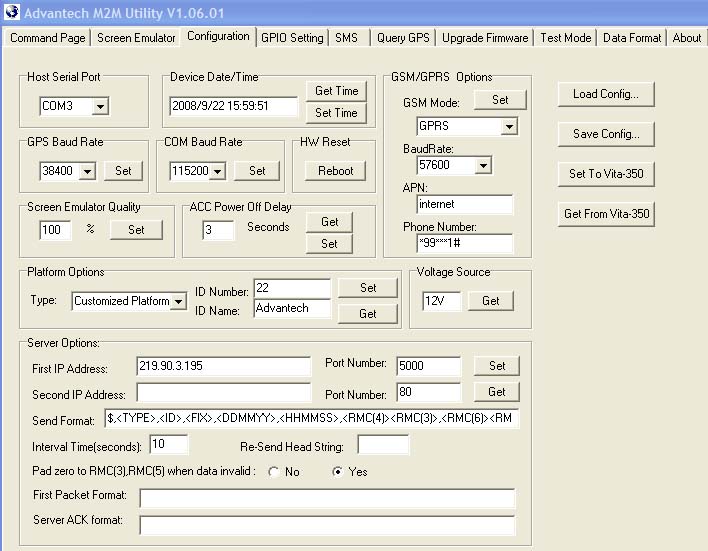Click Get button in Voltage Source

490,301
